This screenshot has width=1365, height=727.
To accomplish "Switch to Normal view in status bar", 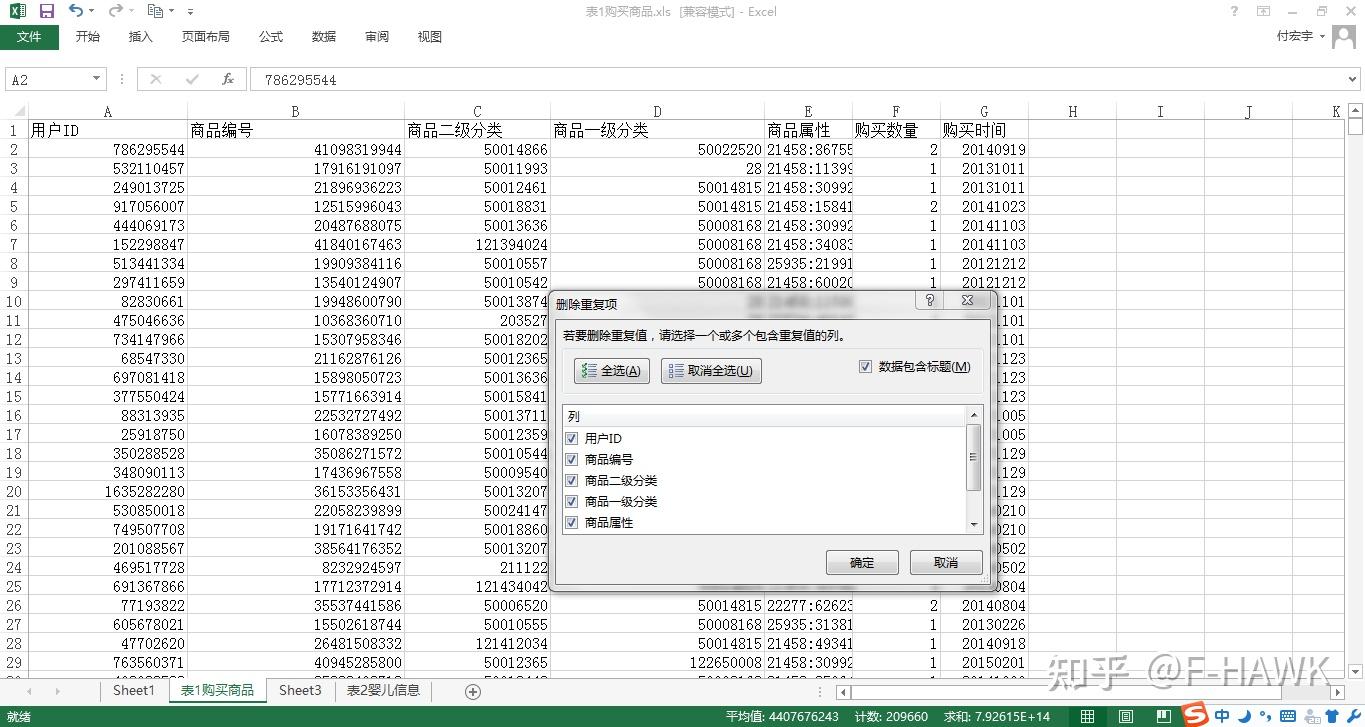I will pyautogui.click(x=1087, y=716).
